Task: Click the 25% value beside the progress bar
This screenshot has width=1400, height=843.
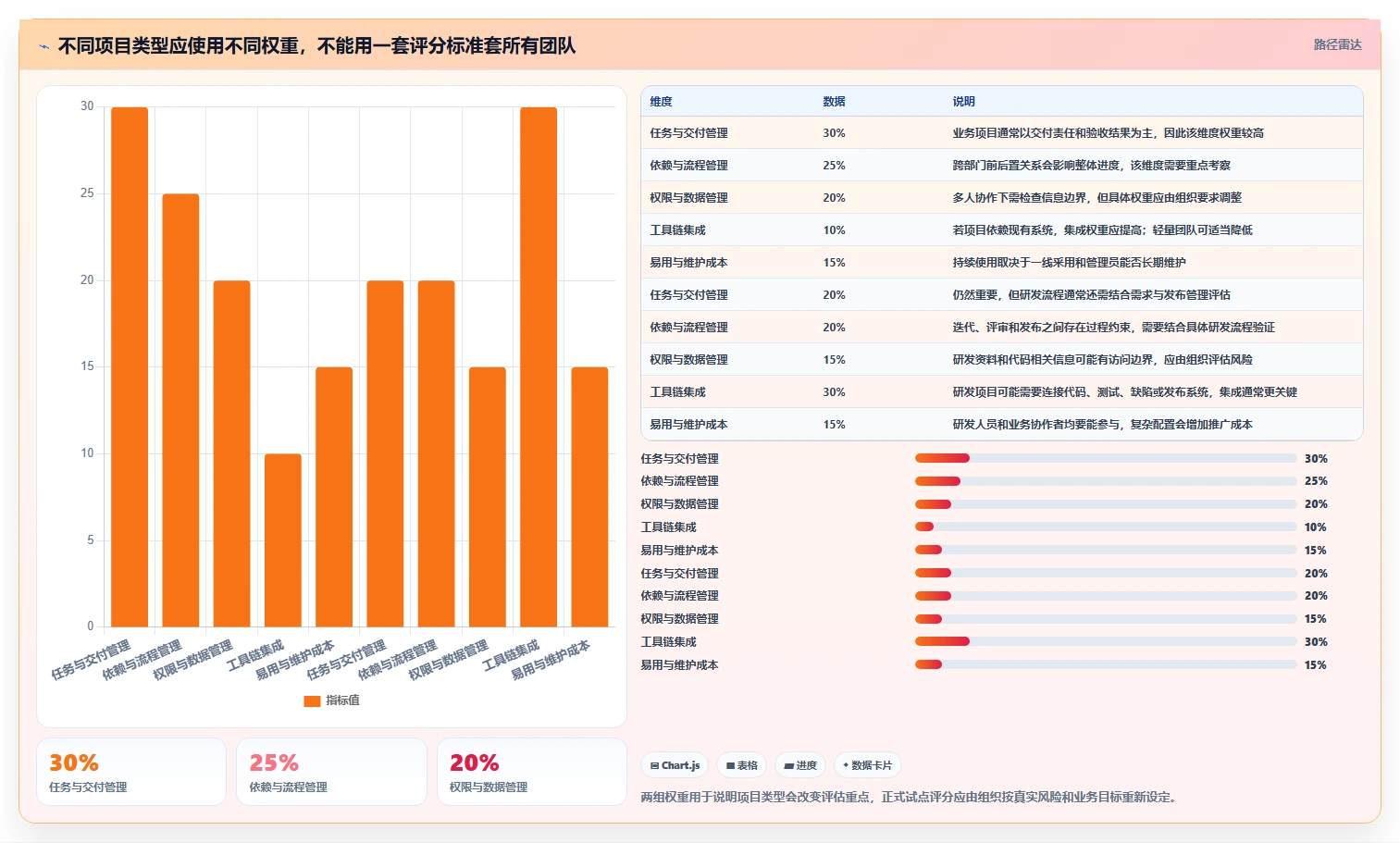Action: point(1316,481)
